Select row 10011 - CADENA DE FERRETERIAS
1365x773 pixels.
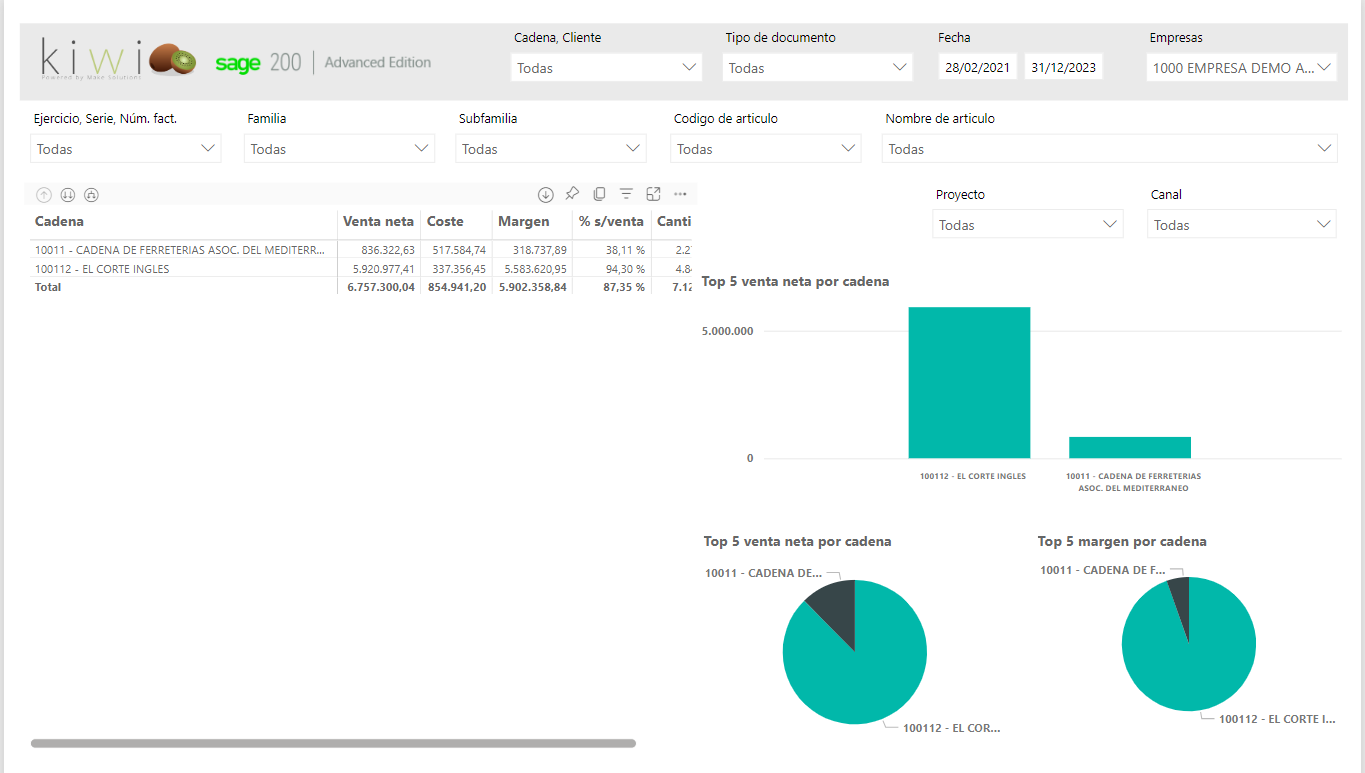[180, 250]
